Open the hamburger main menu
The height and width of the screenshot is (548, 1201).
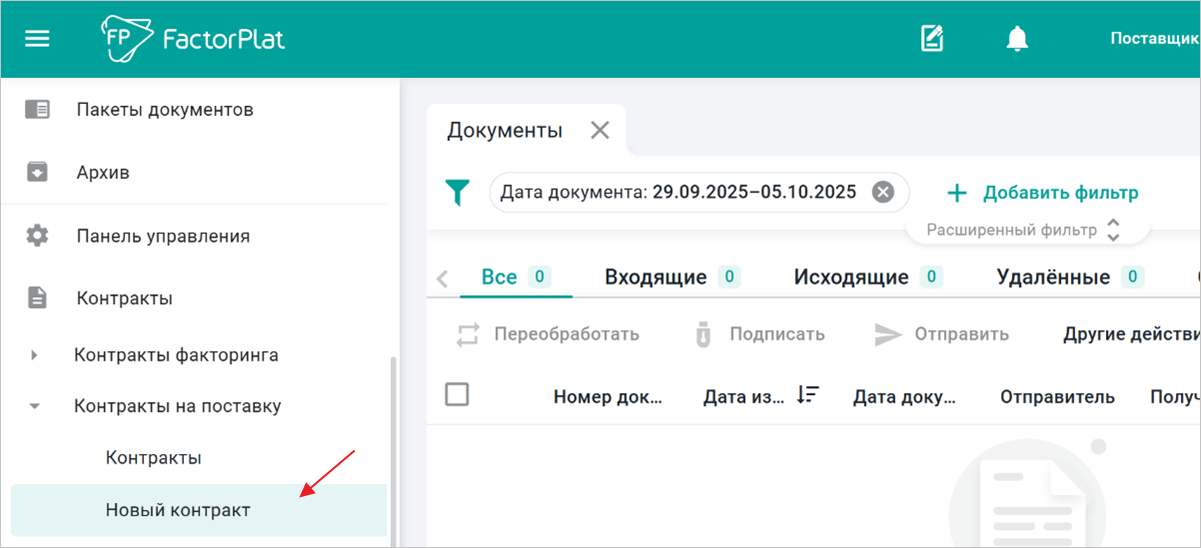click(37, 39)
